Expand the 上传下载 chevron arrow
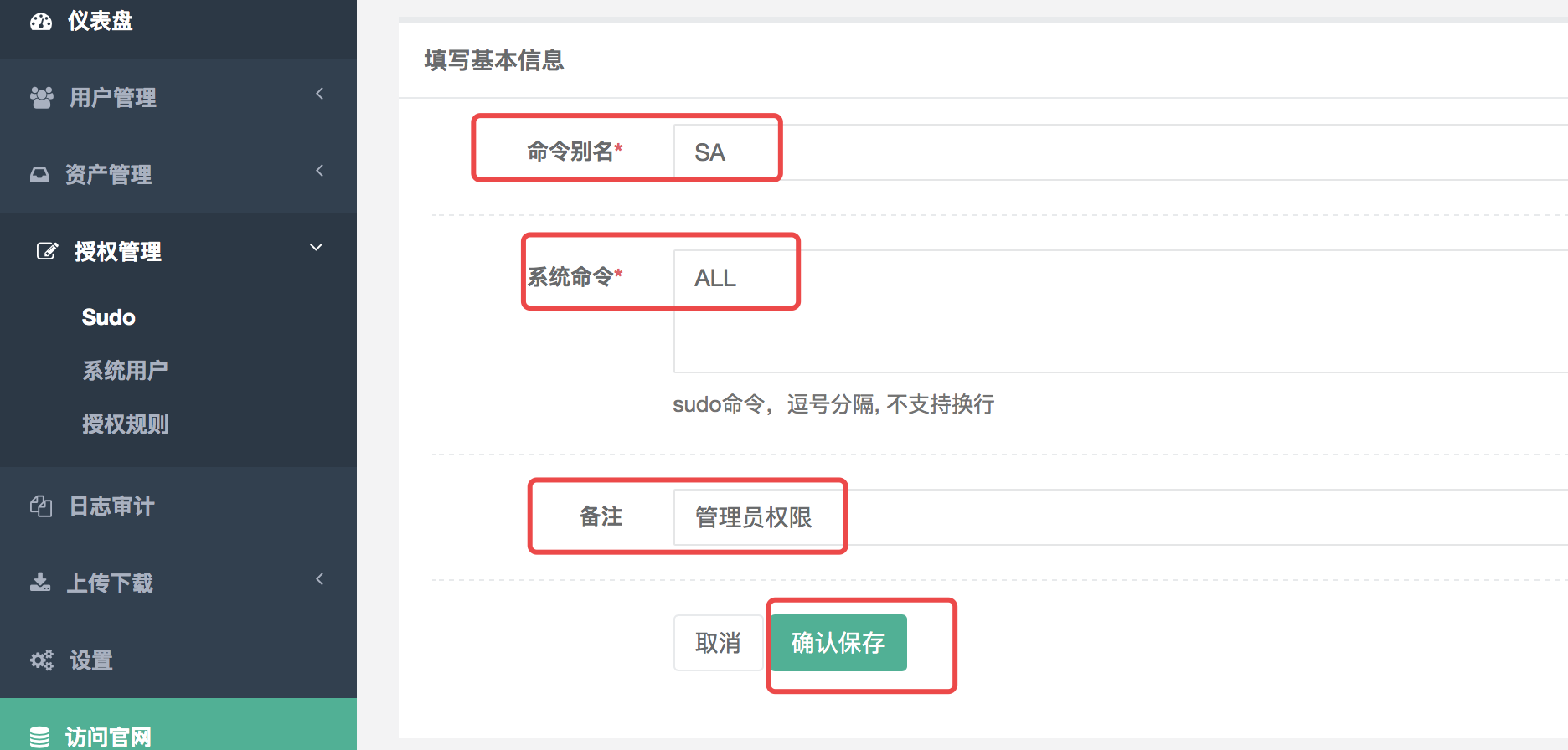This screenshot has height=750, width=1568. 319,579
